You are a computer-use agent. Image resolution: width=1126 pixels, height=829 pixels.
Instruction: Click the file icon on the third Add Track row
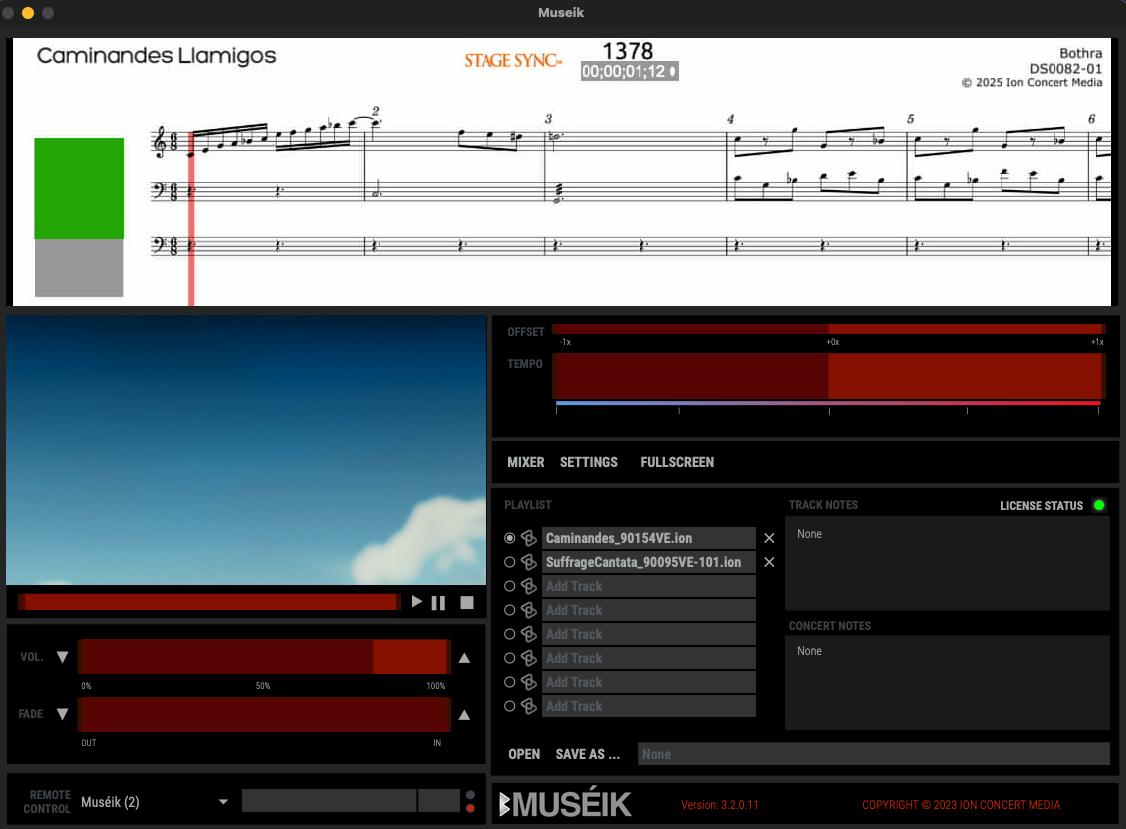pyautogui.click(x=529, y=634)
